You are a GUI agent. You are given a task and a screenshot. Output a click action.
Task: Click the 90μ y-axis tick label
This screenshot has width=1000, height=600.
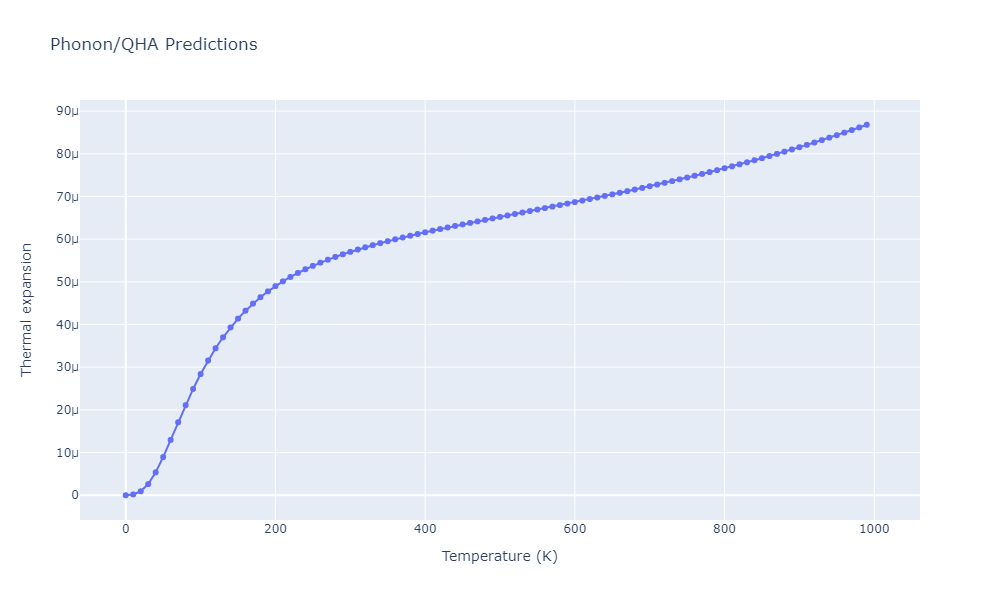67,111
